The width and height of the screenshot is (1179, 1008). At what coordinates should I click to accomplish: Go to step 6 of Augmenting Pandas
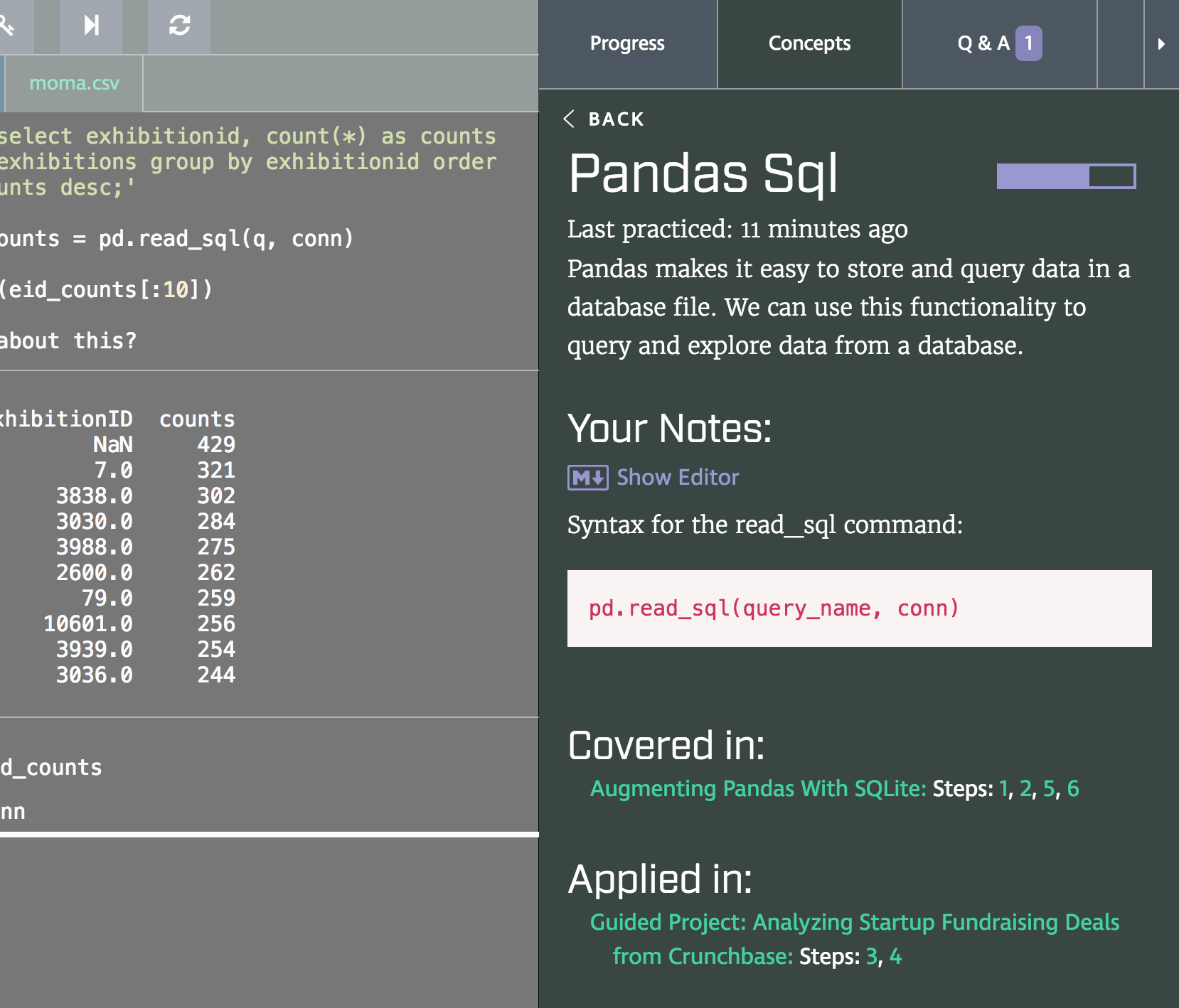point(1072,789)
